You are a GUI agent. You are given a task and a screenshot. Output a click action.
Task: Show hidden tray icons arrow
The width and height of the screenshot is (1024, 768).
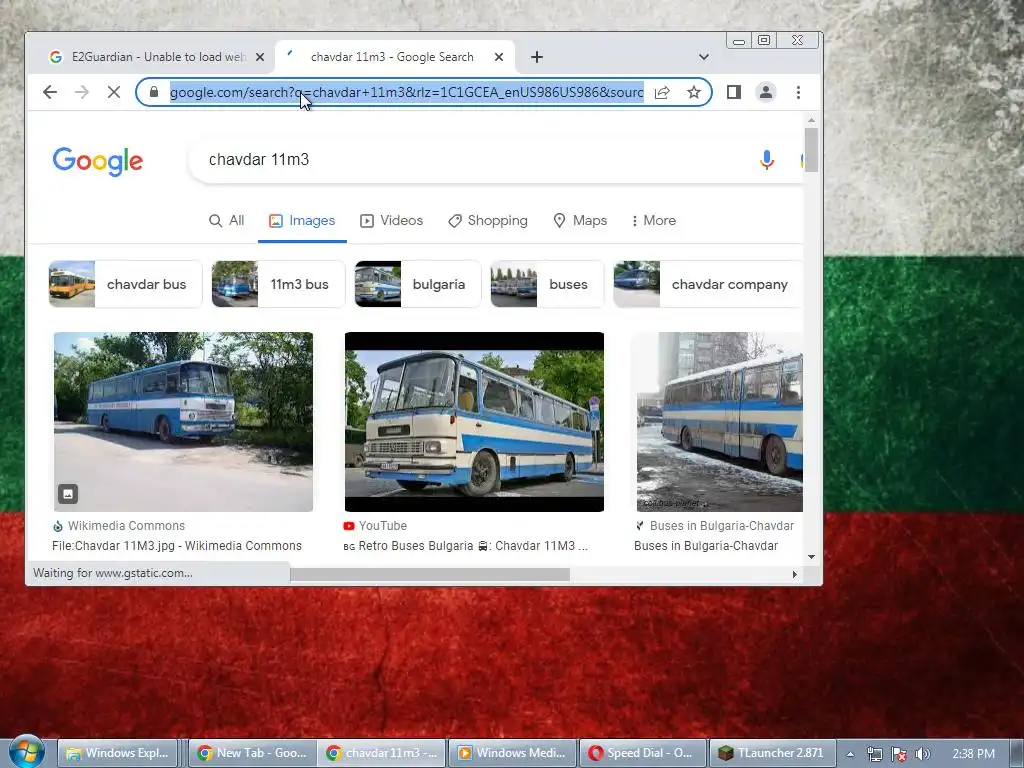tap(850, 754)
